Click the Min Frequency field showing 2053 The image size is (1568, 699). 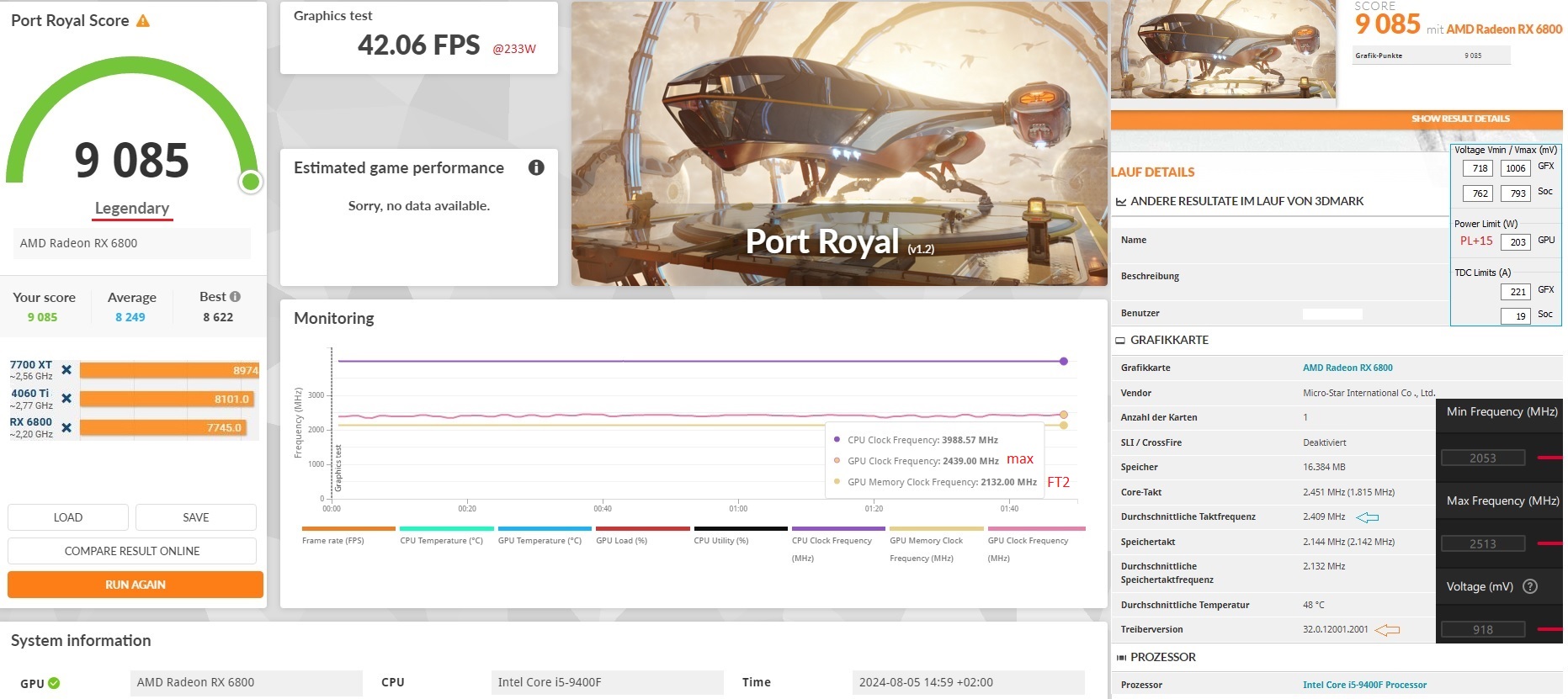1483,458
